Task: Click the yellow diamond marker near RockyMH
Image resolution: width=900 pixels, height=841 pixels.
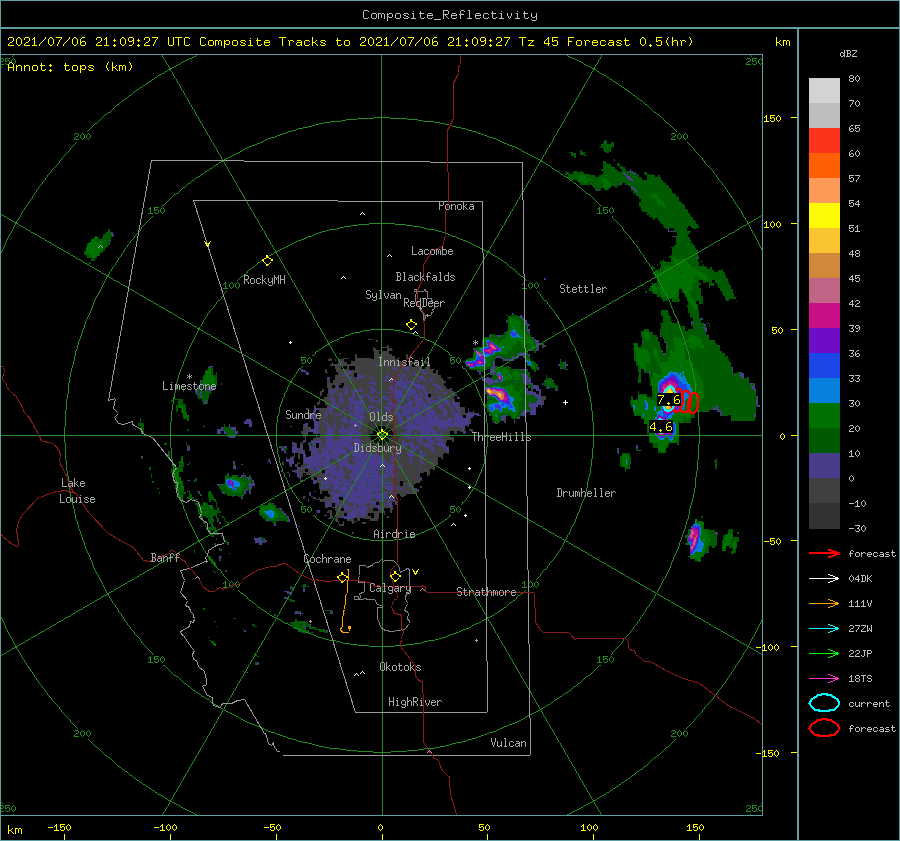Action: 267,261
